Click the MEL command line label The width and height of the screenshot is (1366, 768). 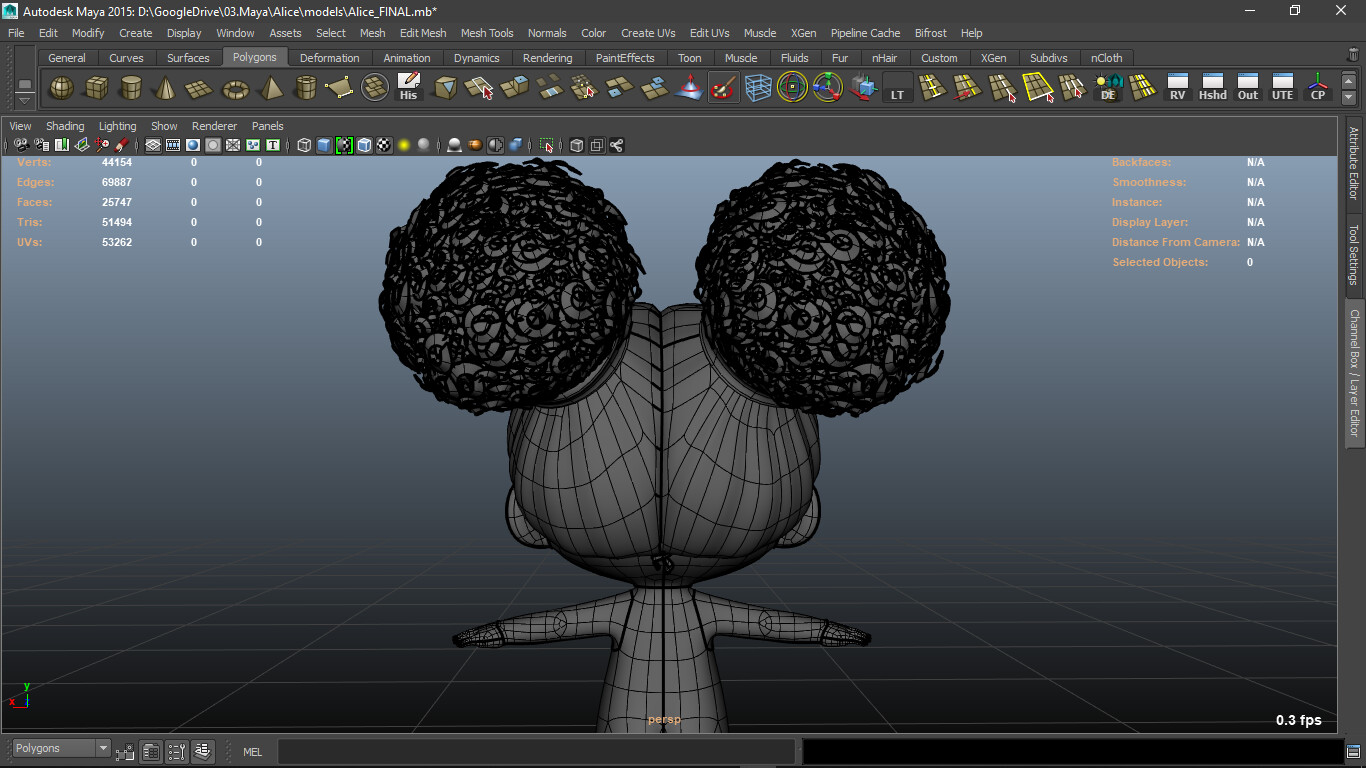pos(253,752)
